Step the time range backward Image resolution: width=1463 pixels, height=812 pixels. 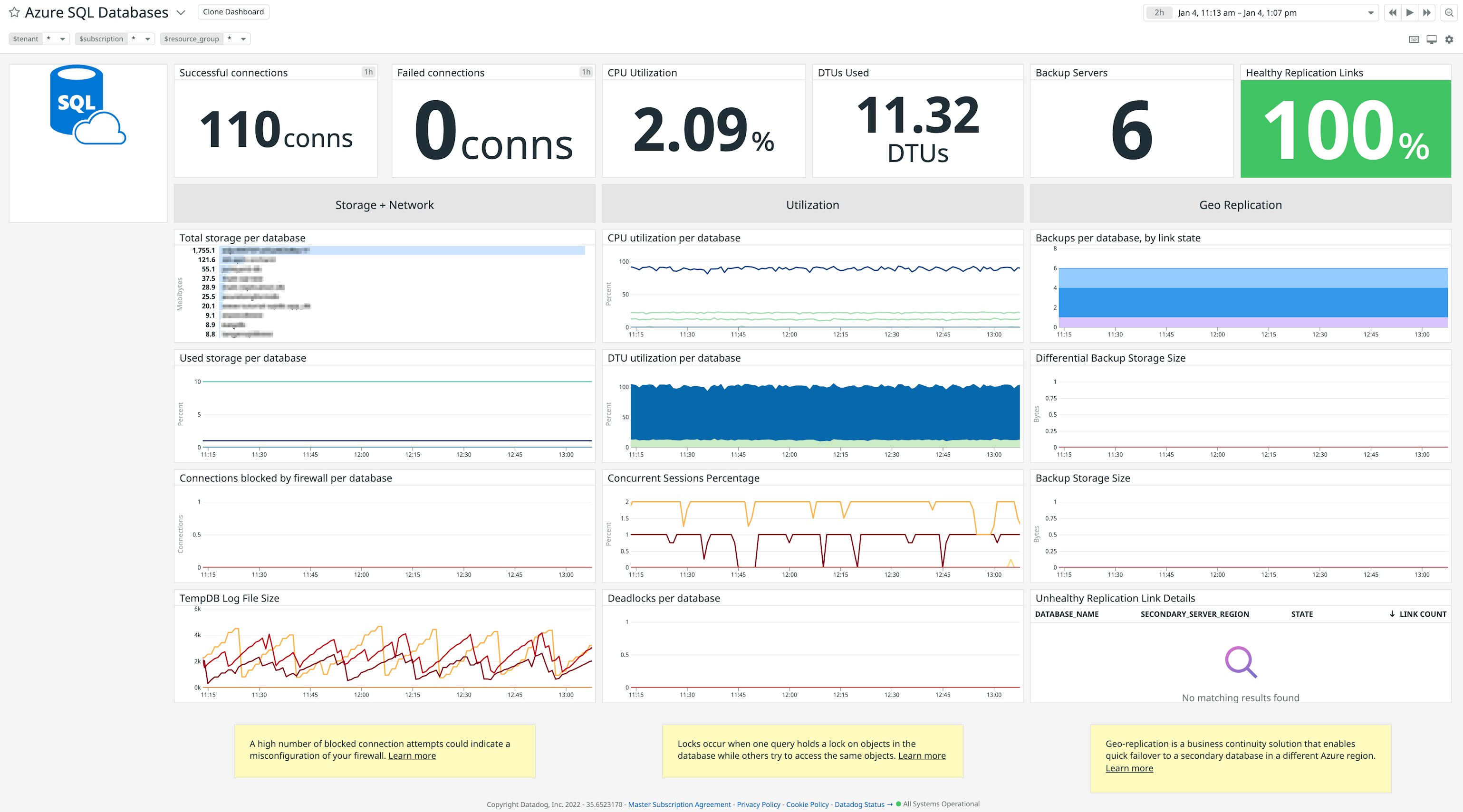click(x=1394, y=12)
